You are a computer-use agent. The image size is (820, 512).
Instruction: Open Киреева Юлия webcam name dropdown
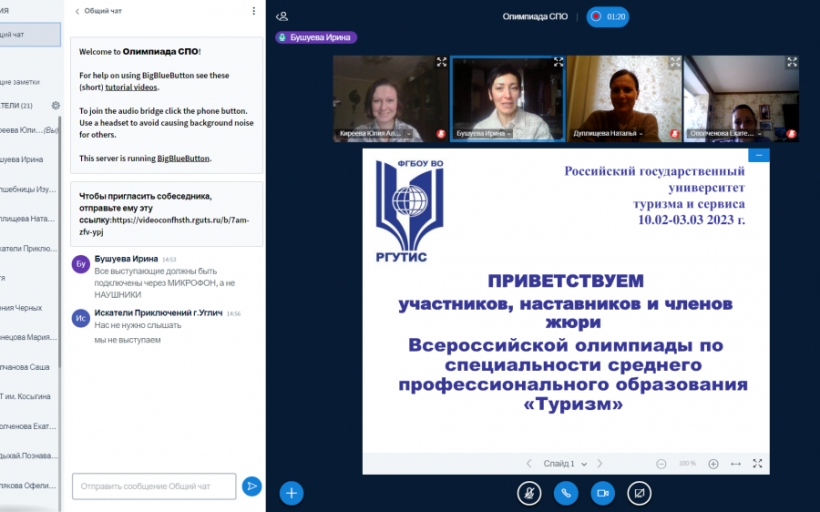[x=375, y=134]
